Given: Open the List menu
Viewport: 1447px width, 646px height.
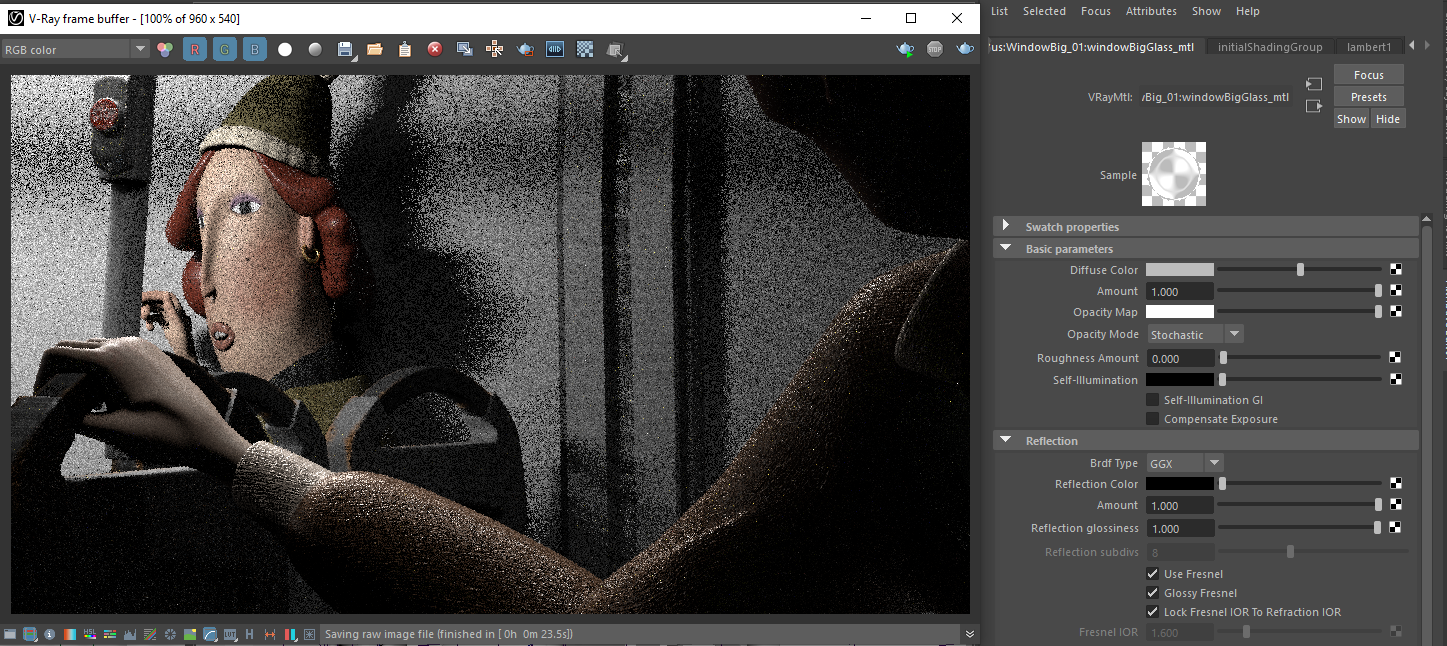Looking at the screenshot, I should (x=999, y=11).
